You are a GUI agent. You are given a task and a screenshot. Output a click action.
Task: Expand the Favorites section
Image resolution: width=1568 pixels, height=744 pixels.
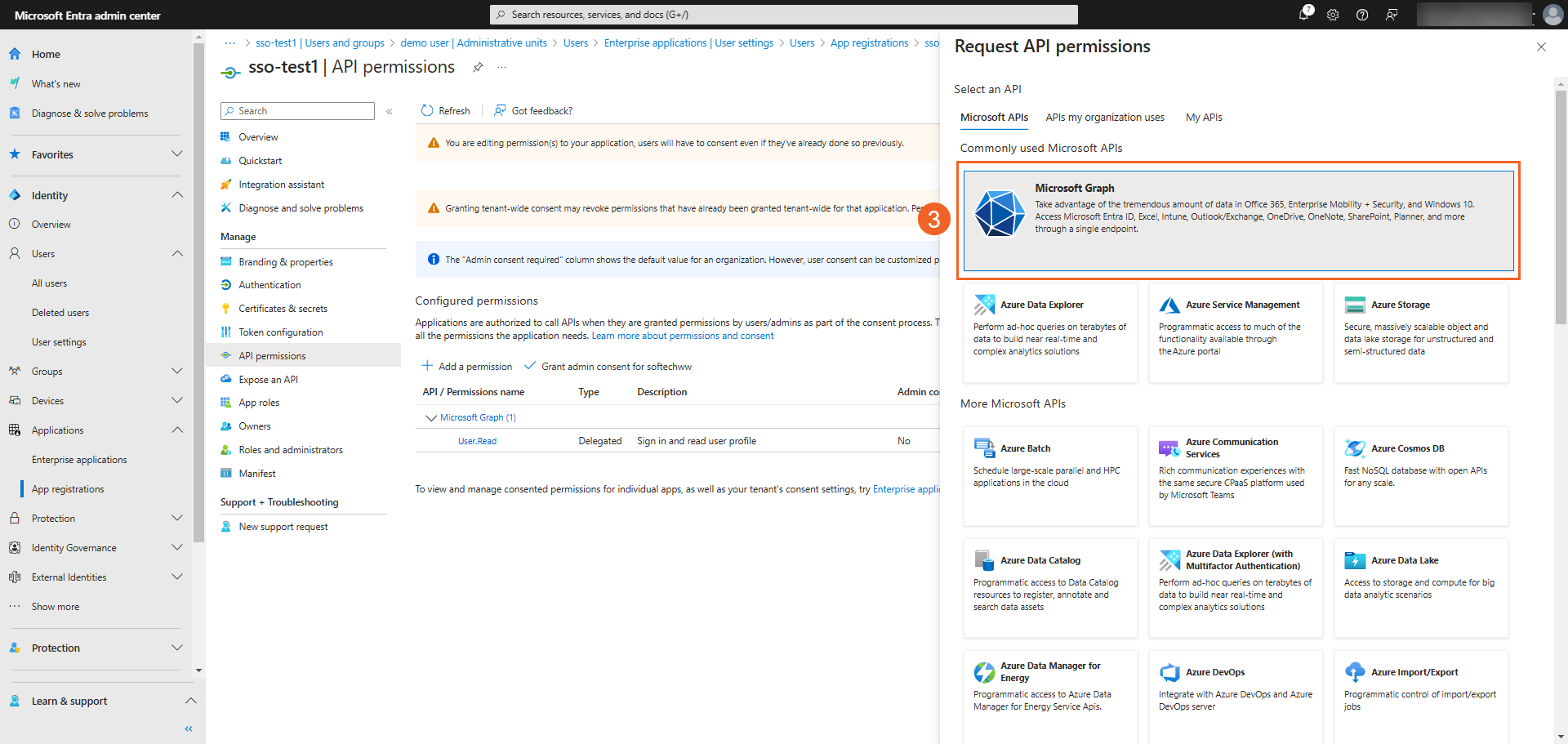click(x=177, y=154)
